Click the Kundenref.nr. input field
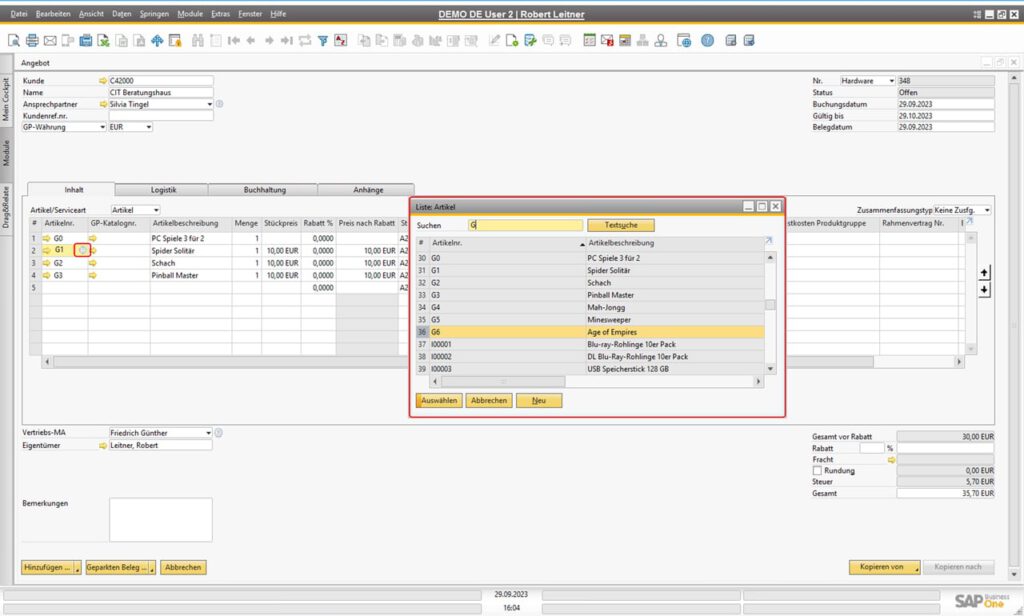 pos(161,116)
